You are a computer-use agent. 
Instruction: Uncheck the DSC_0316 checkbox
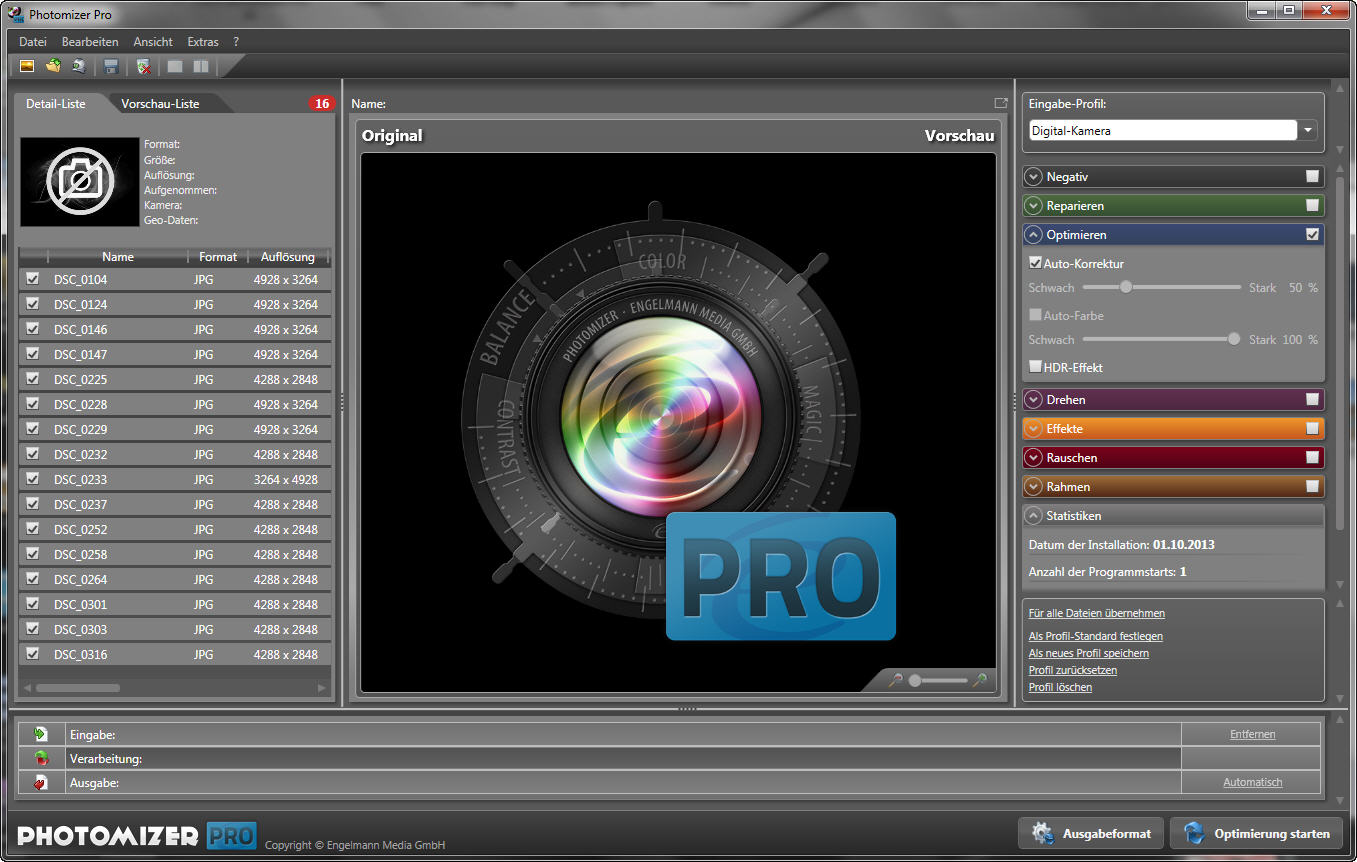[33, 654]
